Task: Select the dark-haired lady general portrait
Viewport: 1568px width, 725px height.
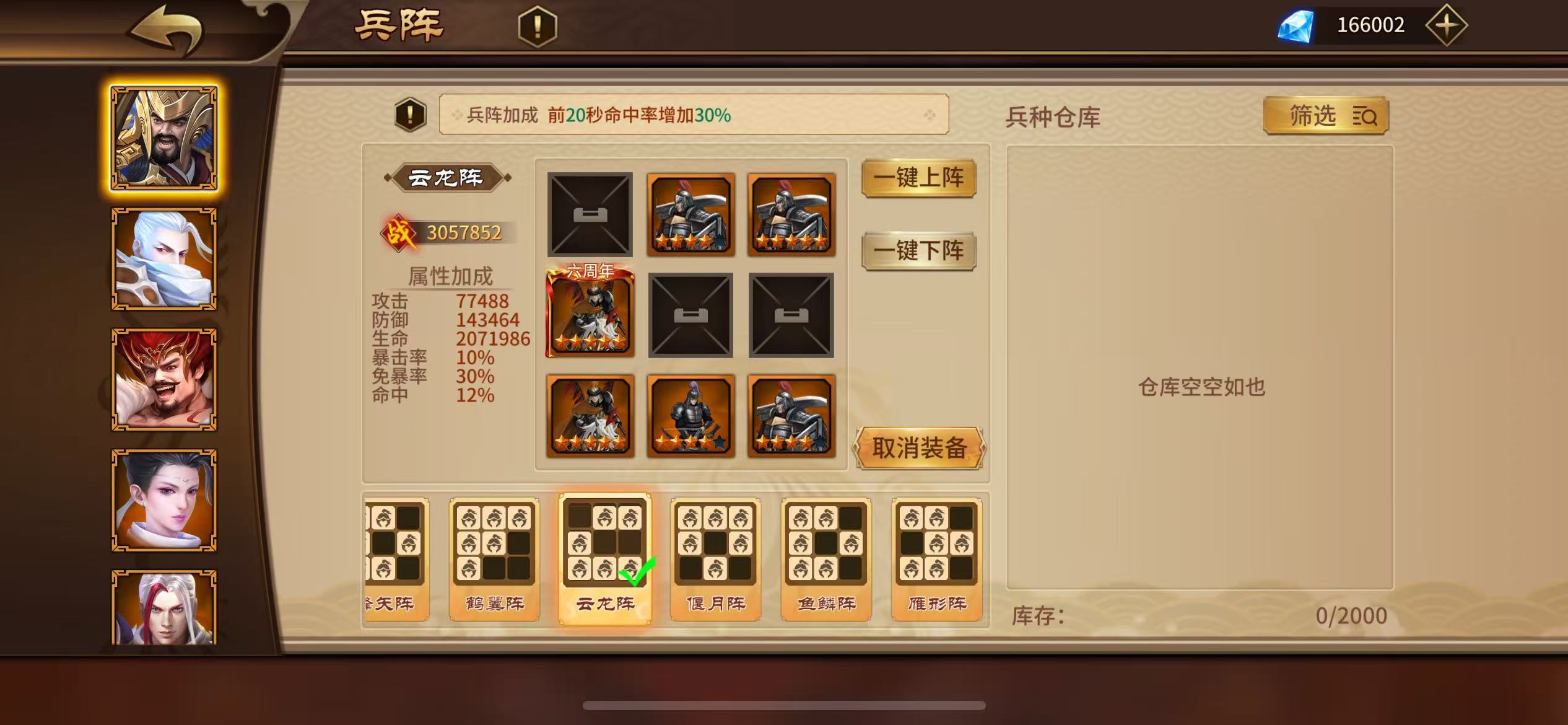Action: (x=164, y=501)
